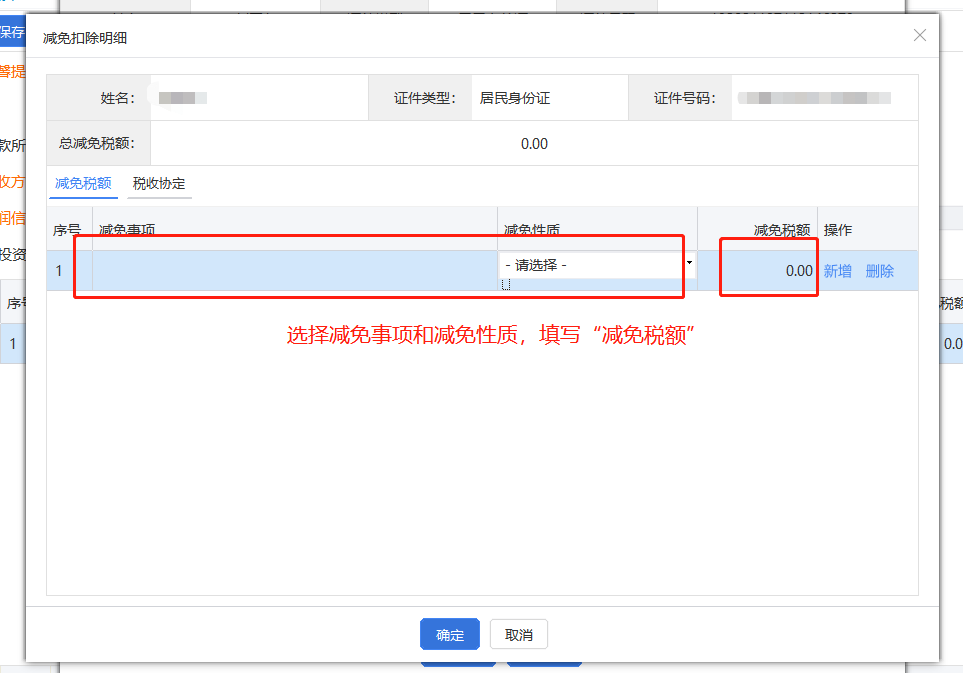The height and width of the screenshot is (673, 963).
Task: Switch to the 减免税额 tab
Action: [83, 184]
